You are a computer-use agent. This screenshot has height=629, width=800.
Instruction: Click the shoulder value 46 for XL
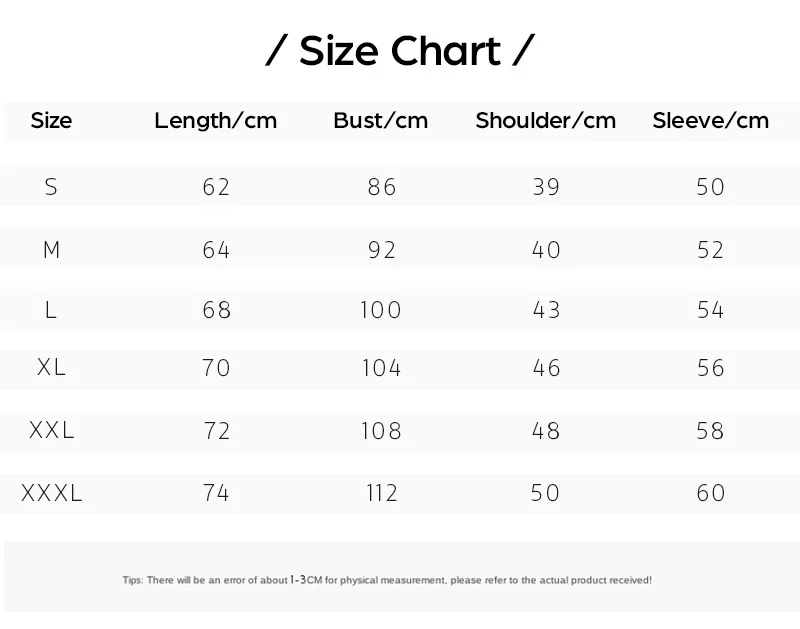[546, 367]
